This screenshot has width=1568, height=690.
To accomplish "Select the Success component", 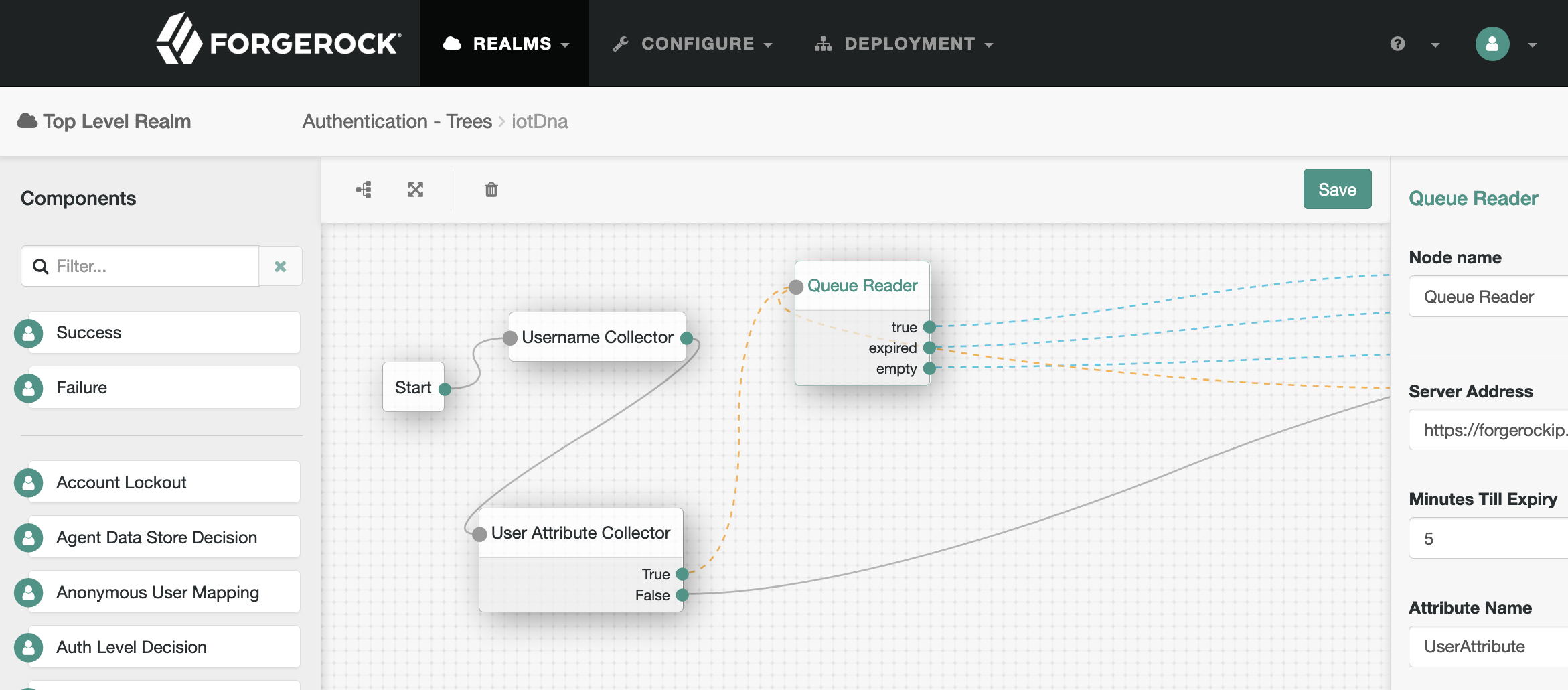I will 164,332.
